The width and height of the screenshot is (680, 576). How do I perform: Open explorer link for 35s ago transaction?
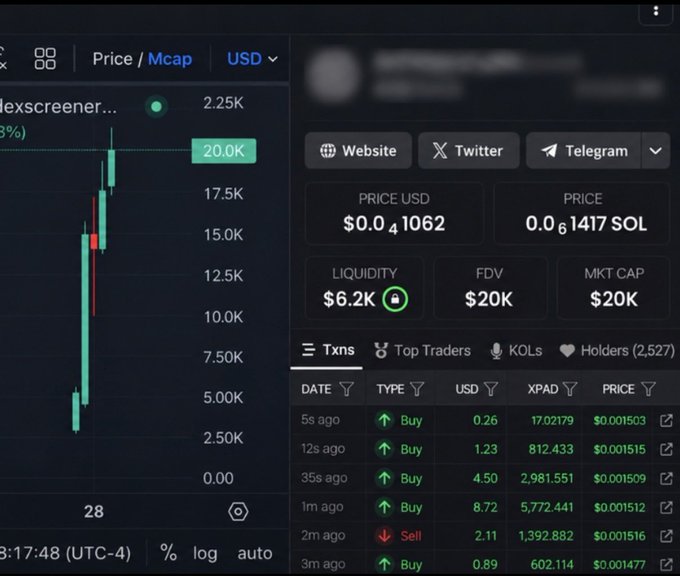666,478
